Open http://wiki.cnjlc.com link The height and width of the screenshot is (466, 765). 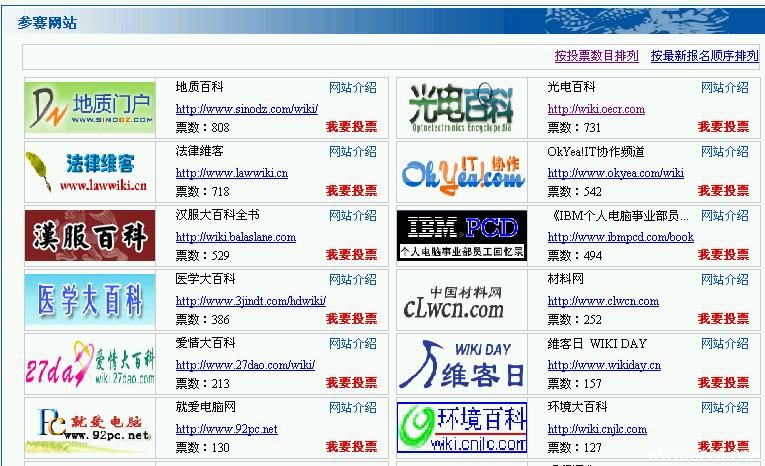click(x=597, y=429)
